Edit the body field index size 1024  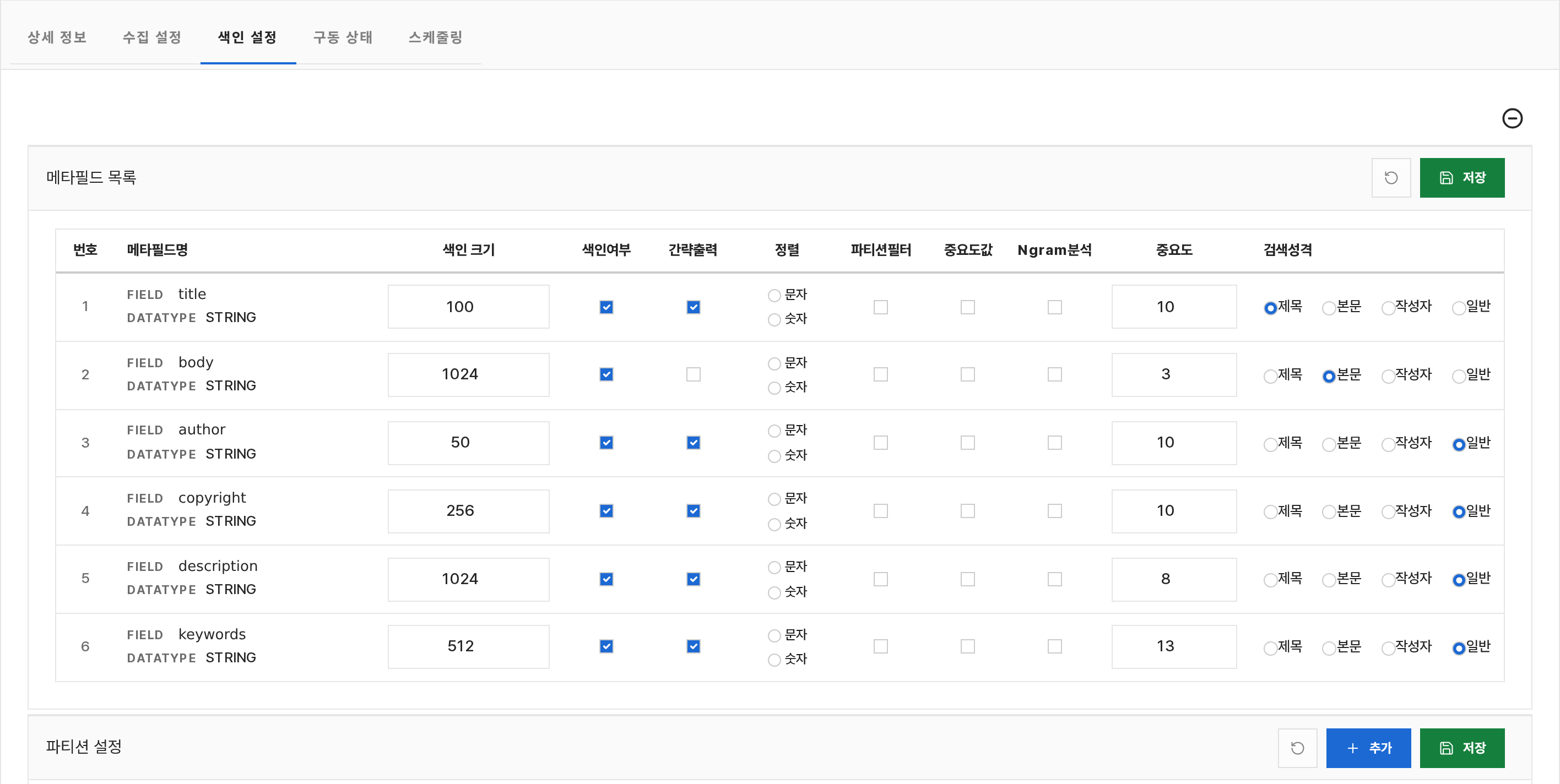click(468, 375)
